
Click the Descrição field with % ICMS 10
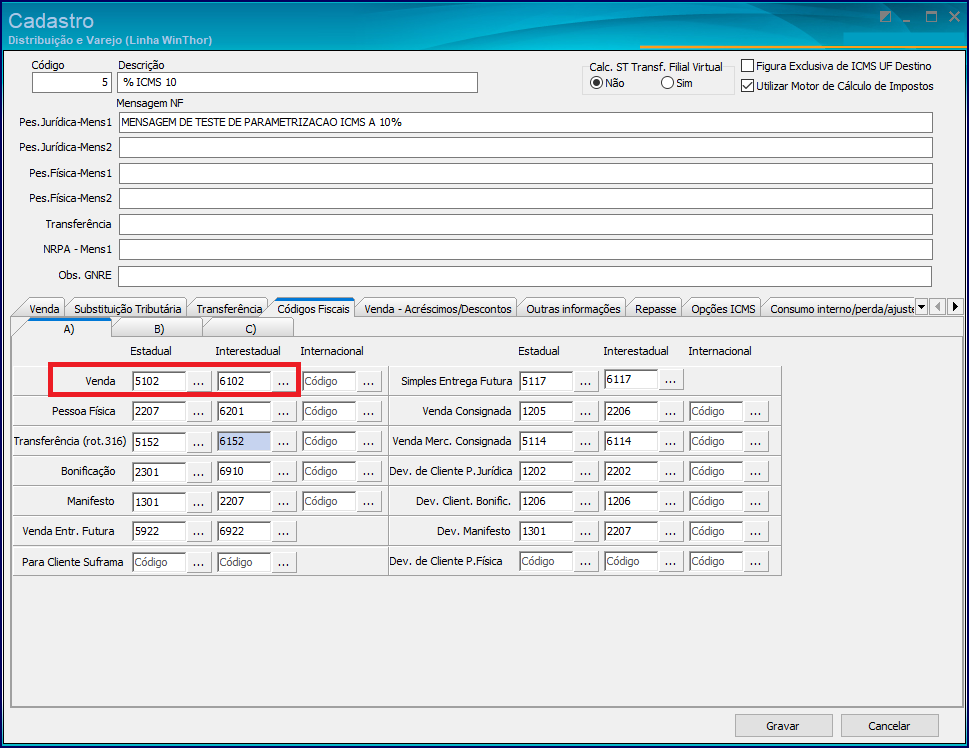coord(297,82)
